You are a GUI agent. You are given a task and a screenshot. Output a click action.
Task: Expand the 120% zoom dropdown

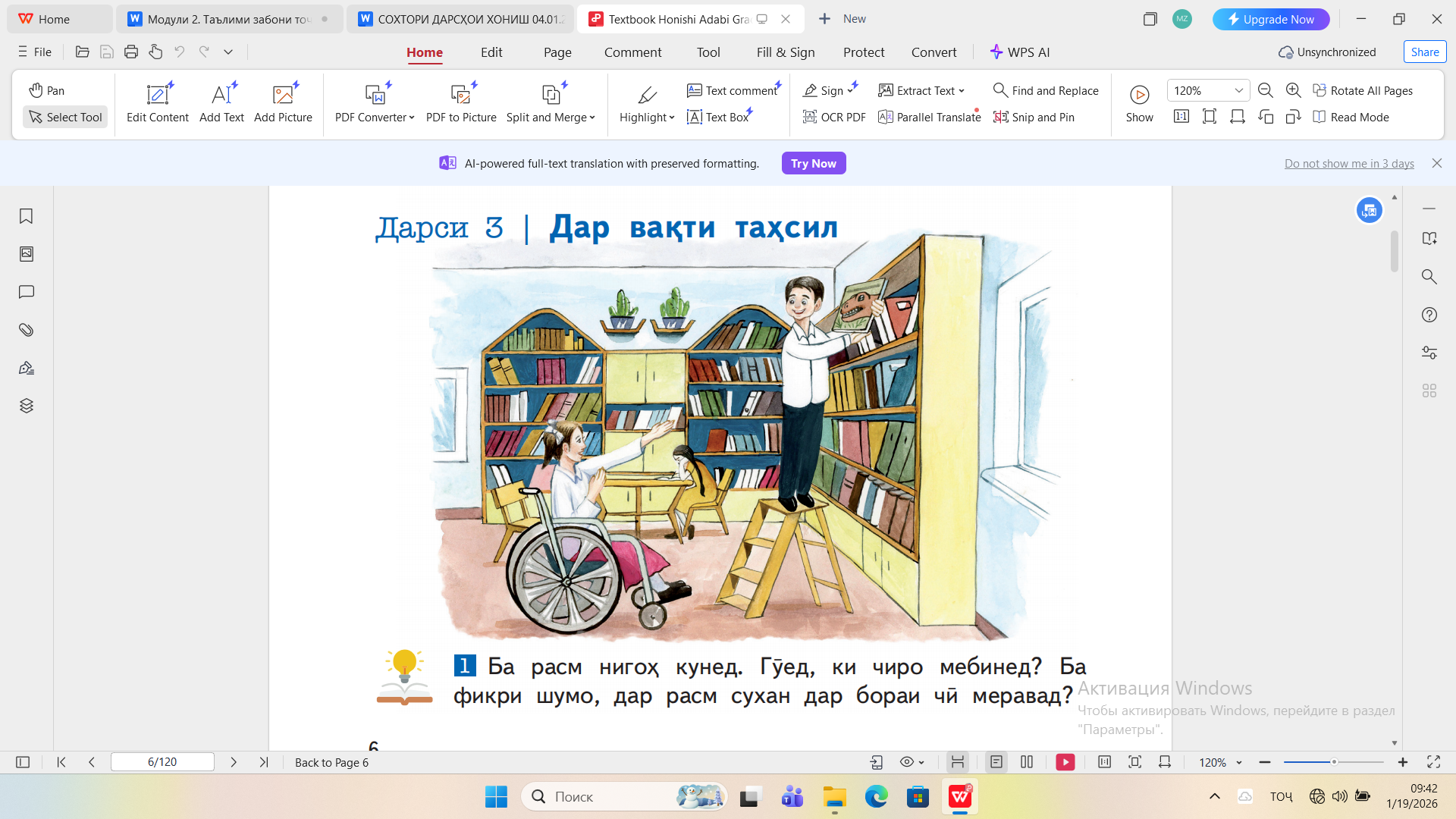pos(1238,90)
